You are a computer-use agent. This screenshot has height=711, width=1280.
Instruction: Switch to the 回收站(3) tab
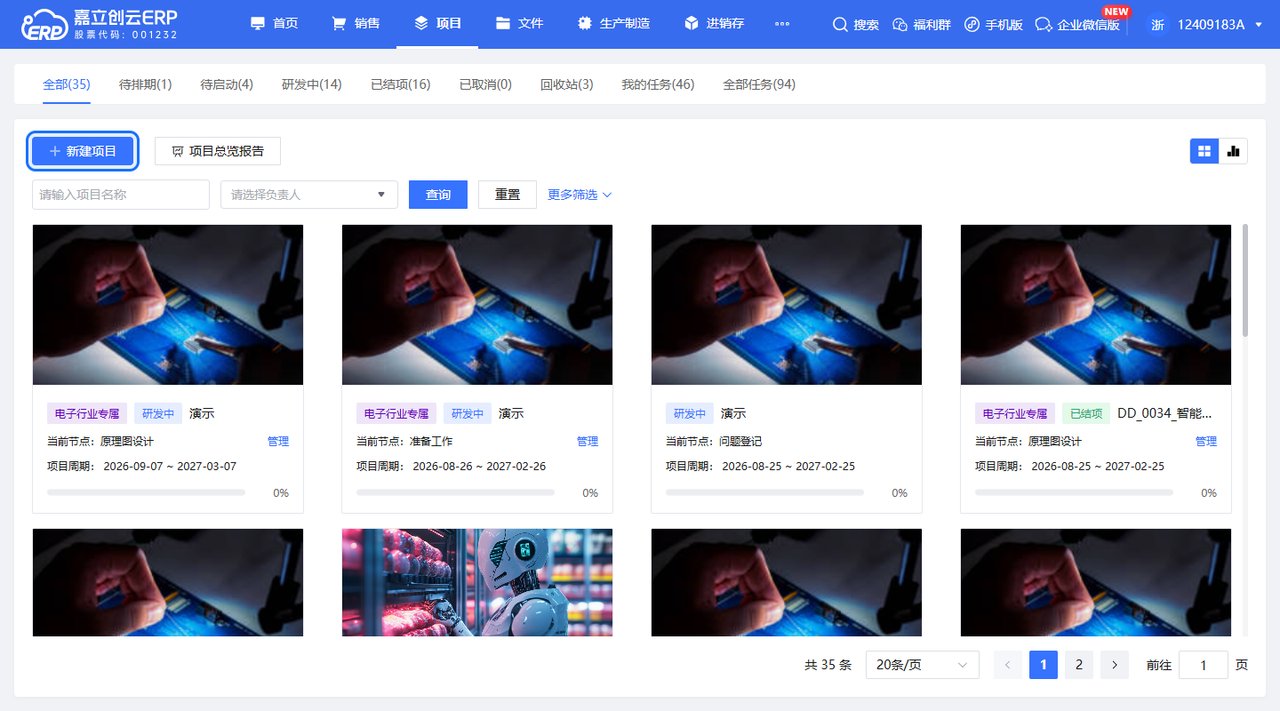pos(567,85)
